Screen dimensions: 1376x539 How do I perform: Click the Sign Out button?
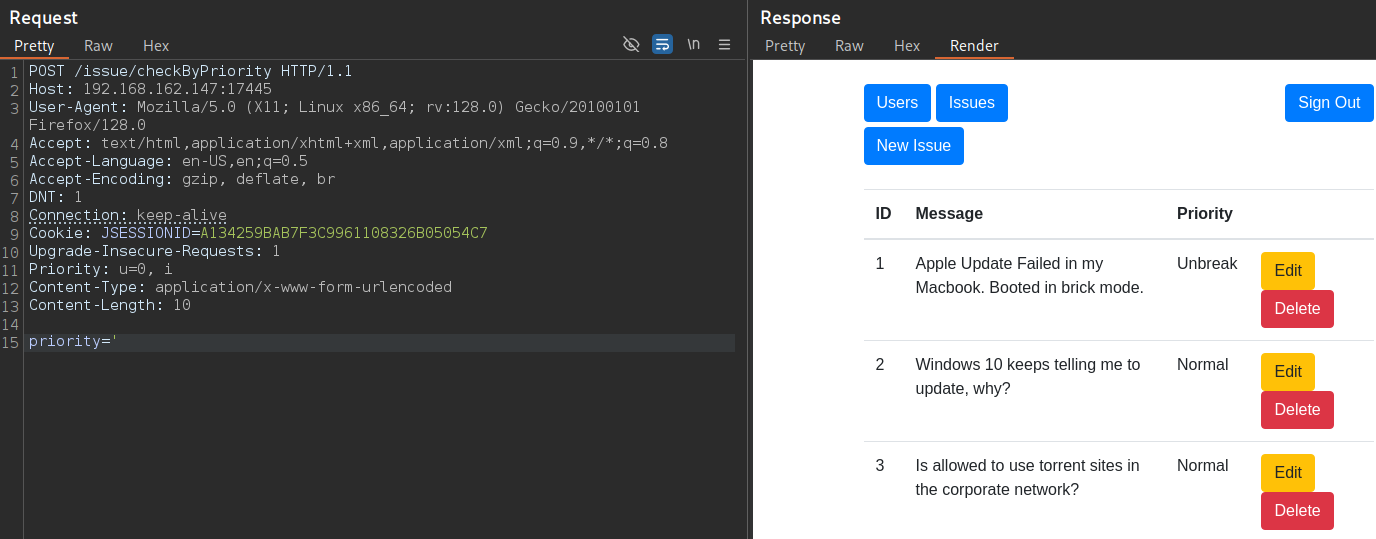pyautogui.click(x=1329, y=103)
